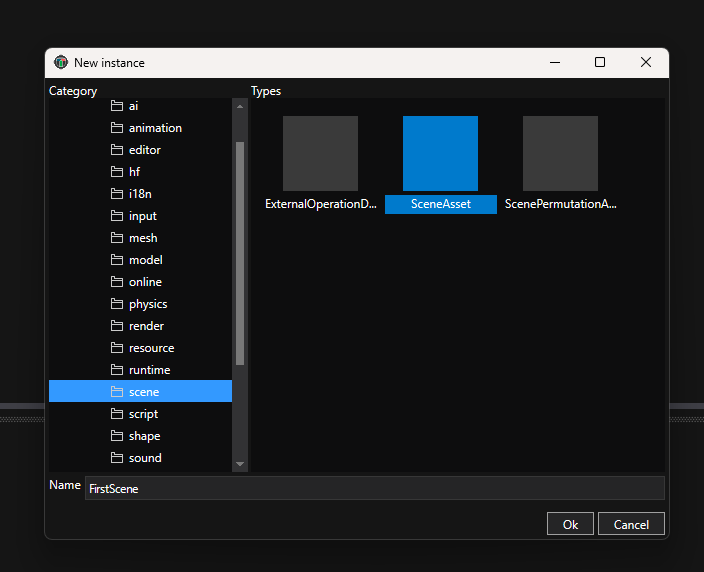
Task: Select the sound category label
Action: click(145, 458)
